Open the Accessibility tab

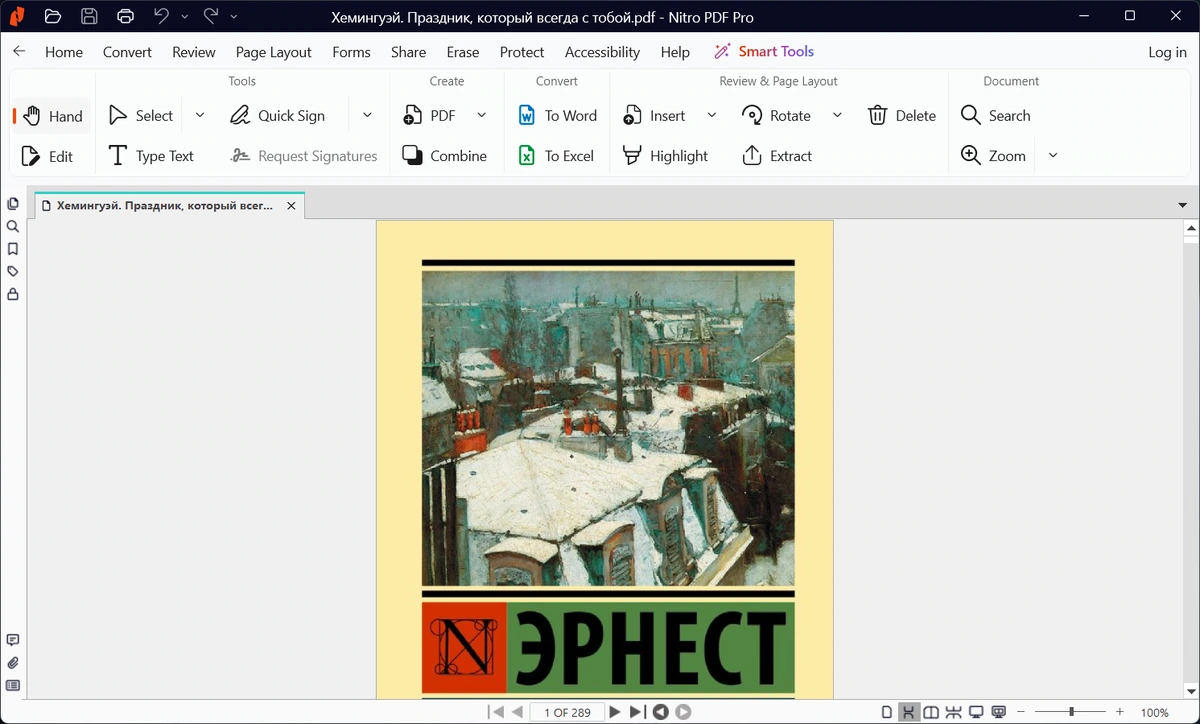coord(602,52)
